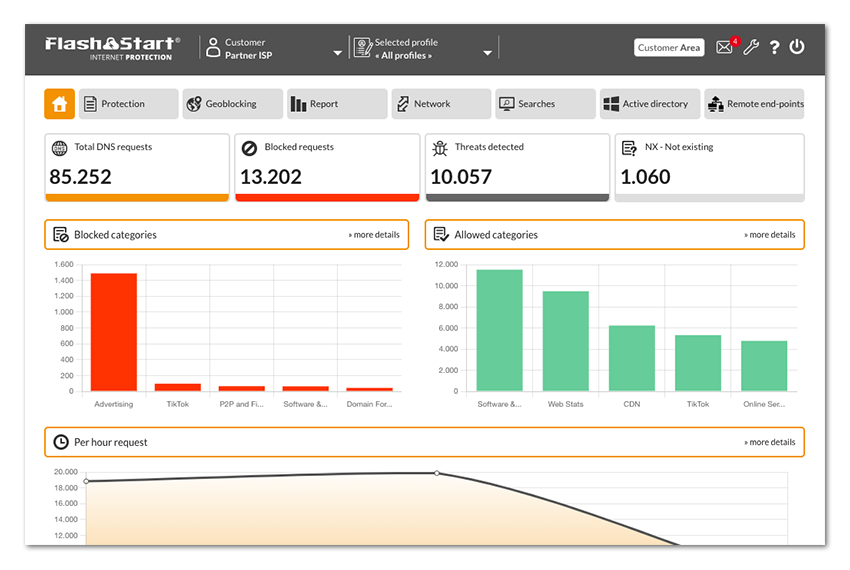Open more details for Blocked categories

374,235
